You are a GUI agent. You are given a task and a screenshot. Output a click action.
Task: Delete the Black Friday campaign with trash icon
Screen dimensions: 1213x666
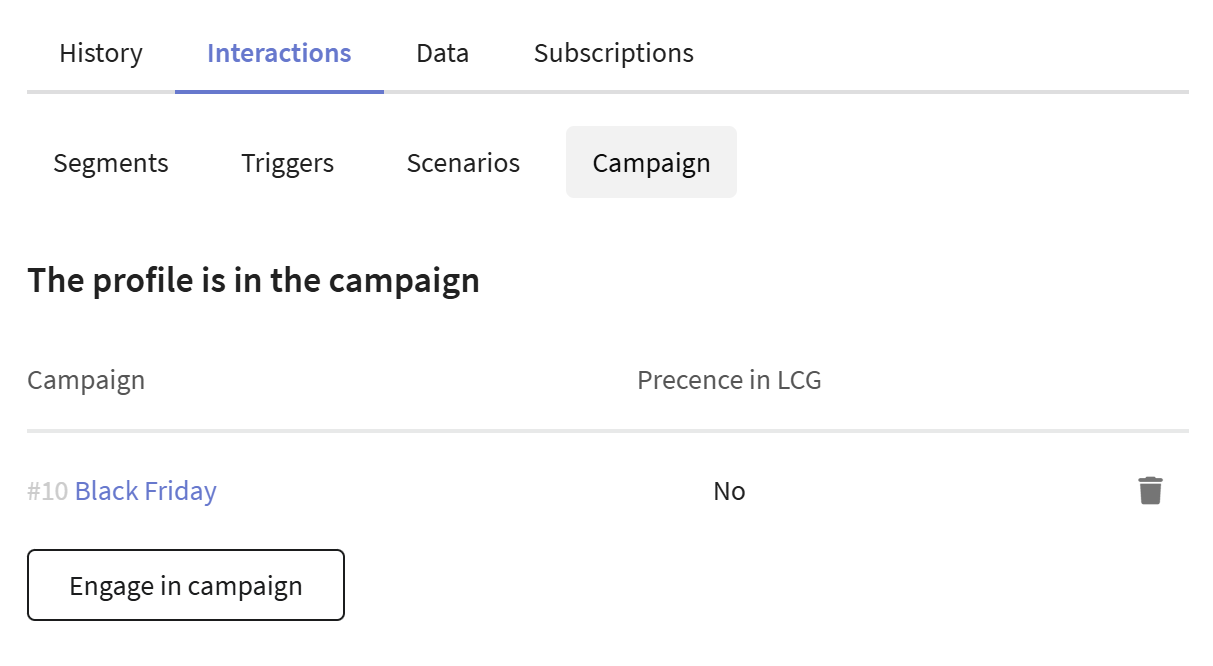[1150, 491]
